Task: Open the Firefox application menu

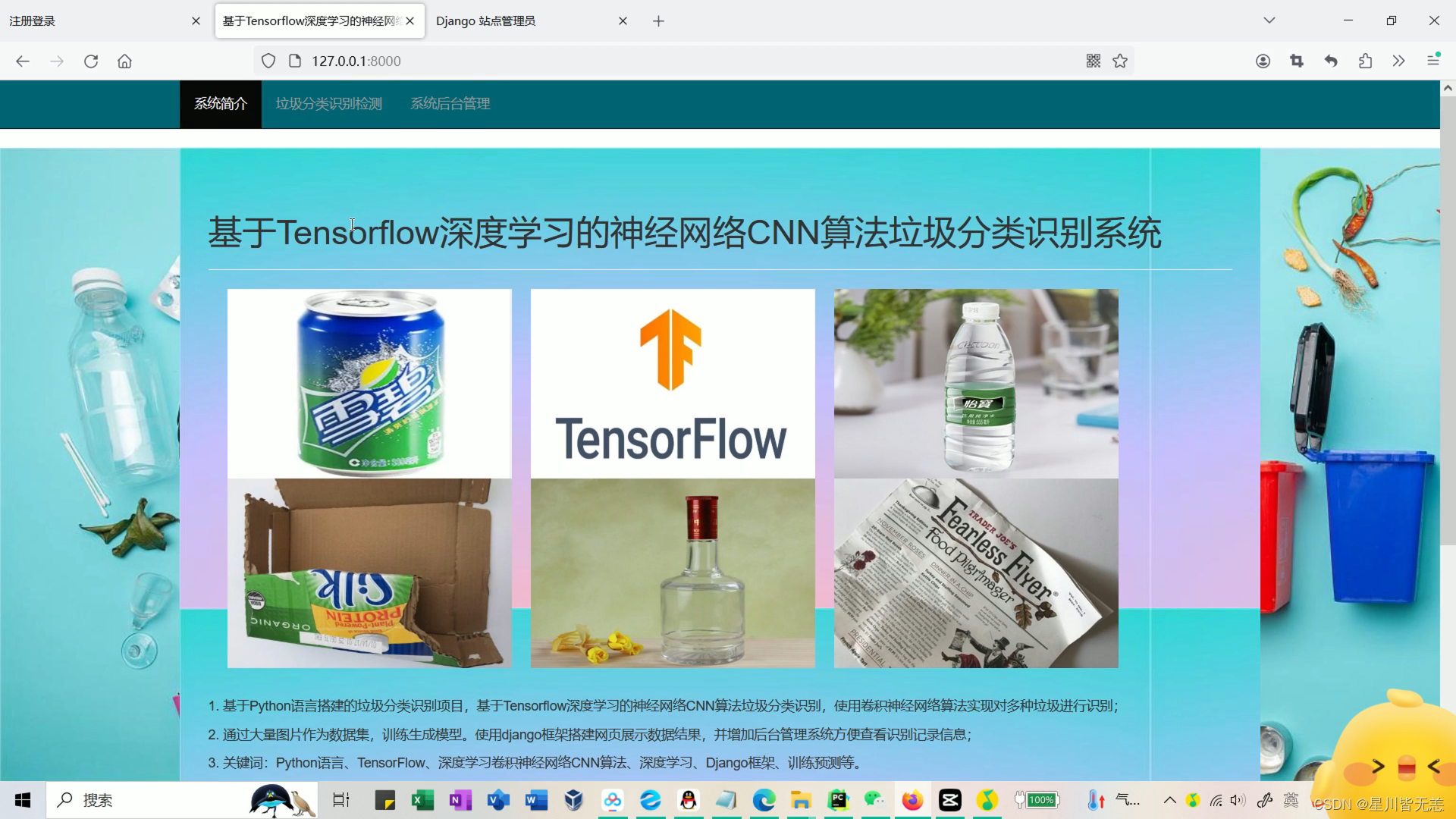Action: pos(1433,61)
